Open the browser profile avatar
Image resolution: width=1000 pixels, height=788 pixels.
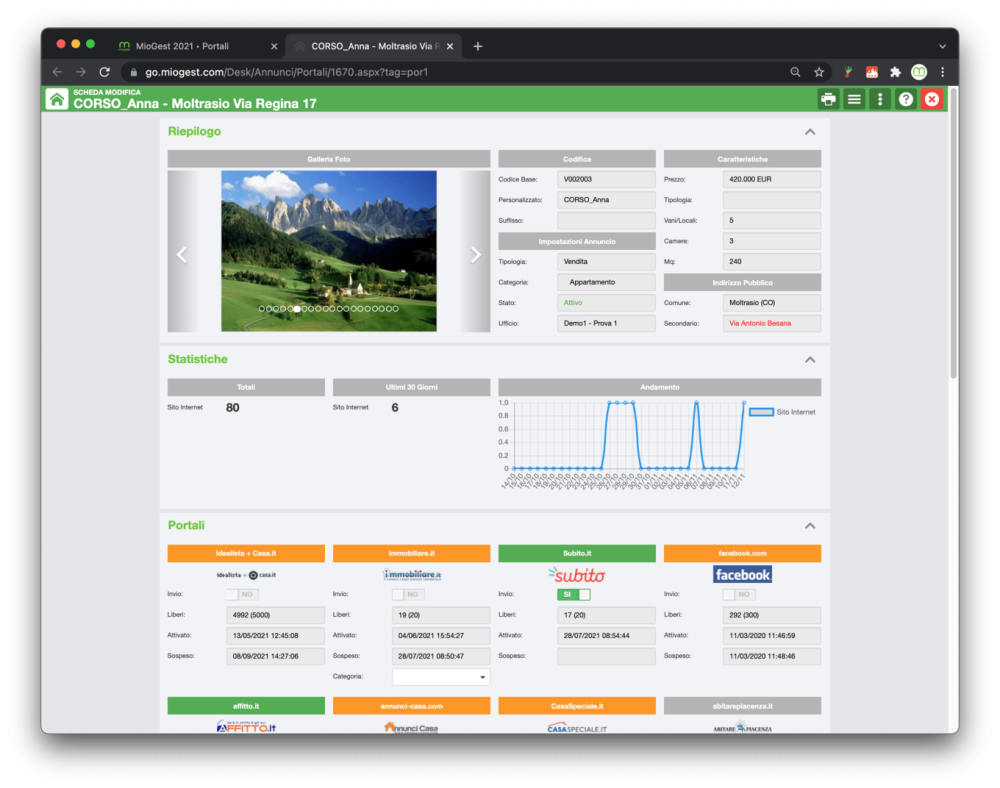(x=918, y=72)
